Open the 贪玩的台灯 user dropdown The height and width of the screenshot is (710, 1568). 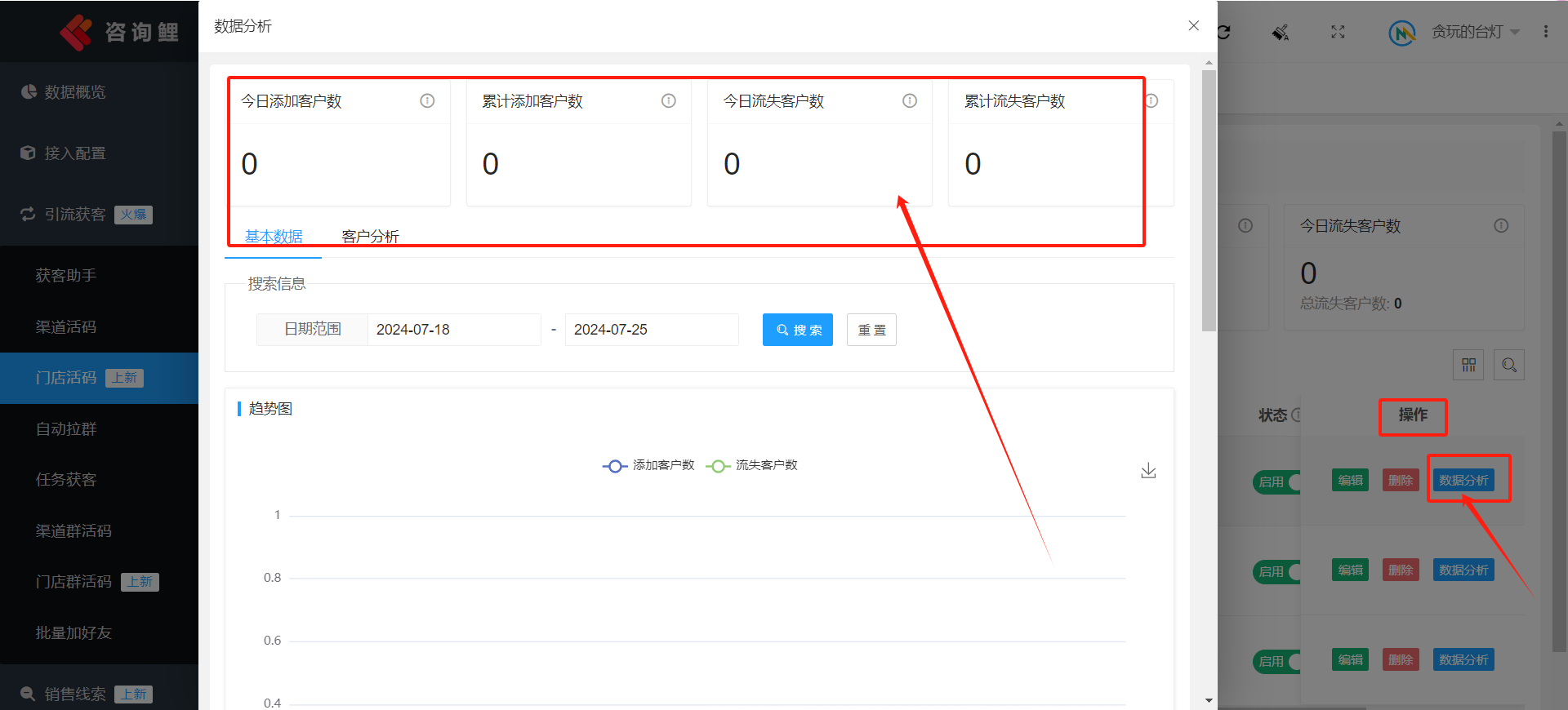[x=1475, y=32]
